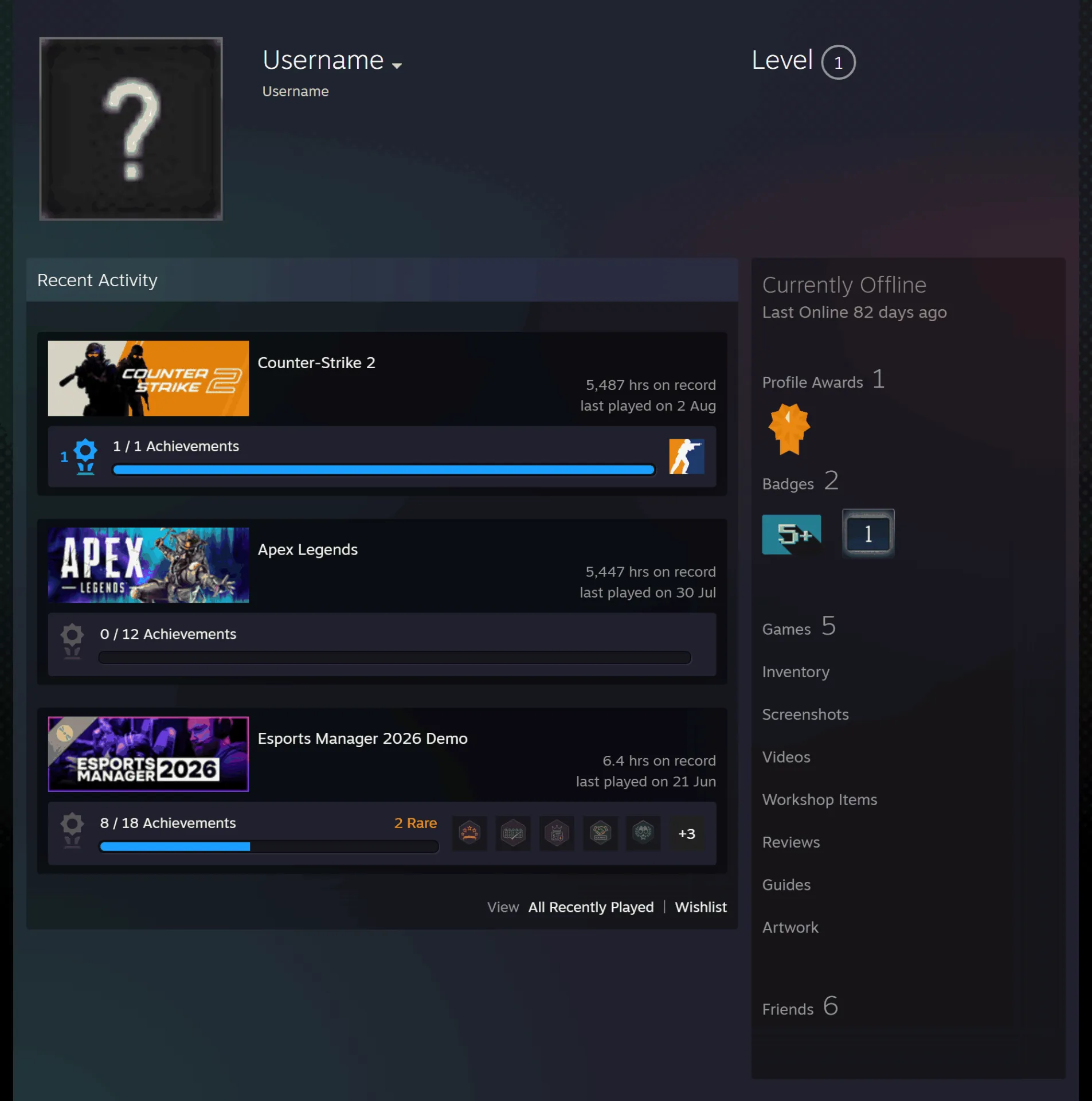Open the Guides link
This screenshot has height=1101, width=1092.
[786, 885]
